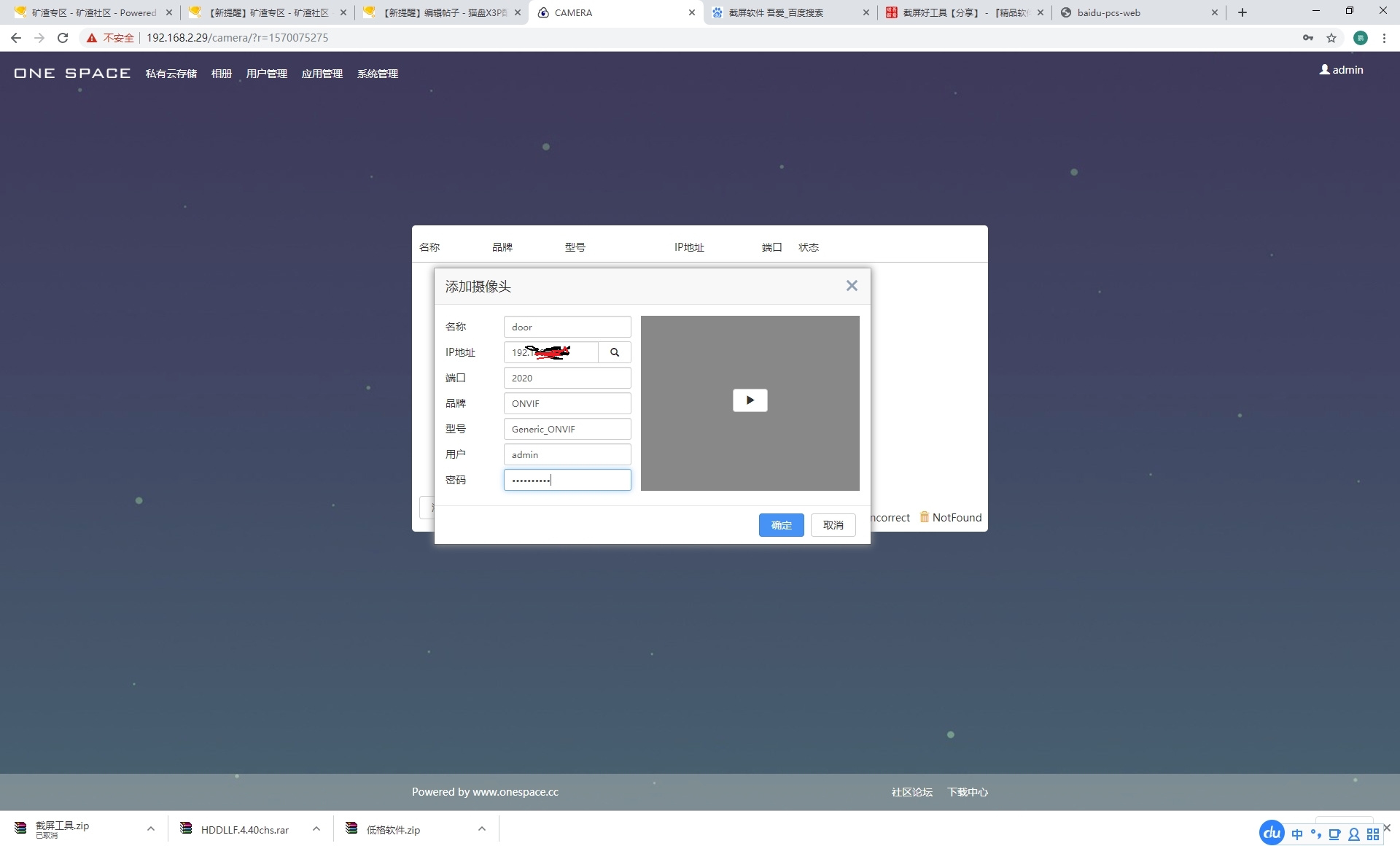This screenshot has height=846, width=1400.
Task: Click the blue 确定 button
Action: click(781, 525)
